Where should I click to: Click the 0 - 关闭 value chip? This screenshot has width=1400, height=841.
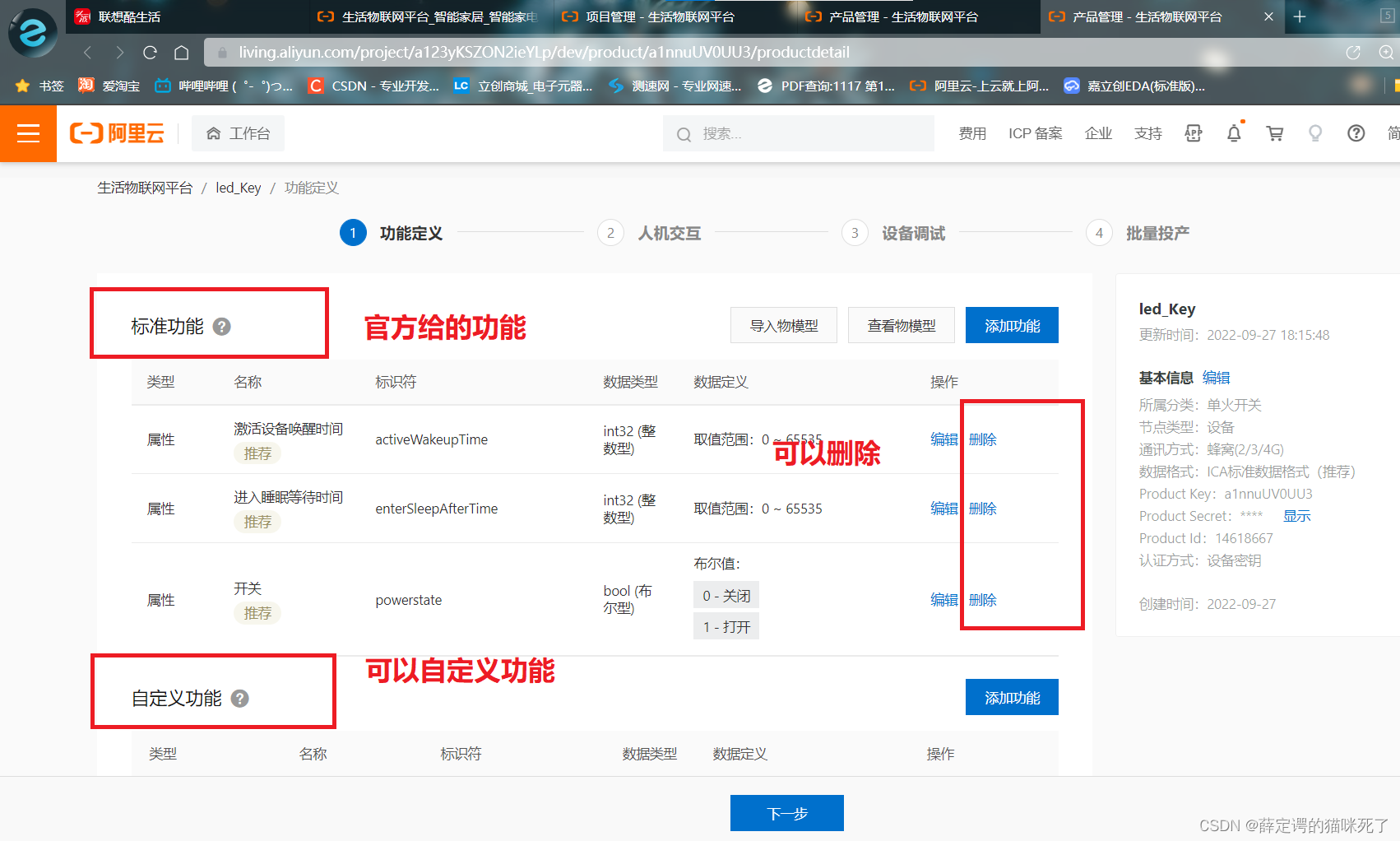726,595
